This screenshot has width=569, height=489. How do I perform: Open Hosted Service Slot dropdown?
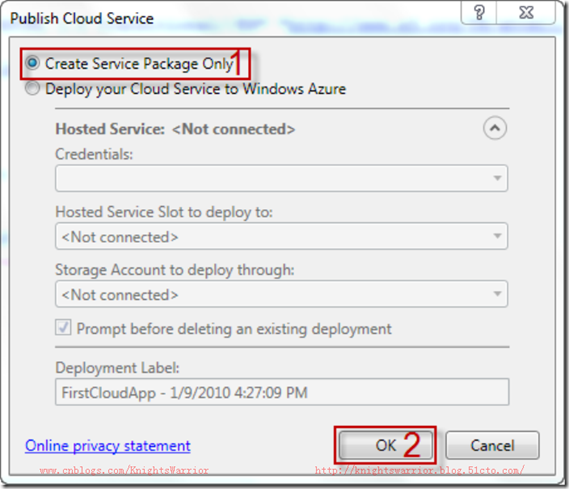coord(281,236)
